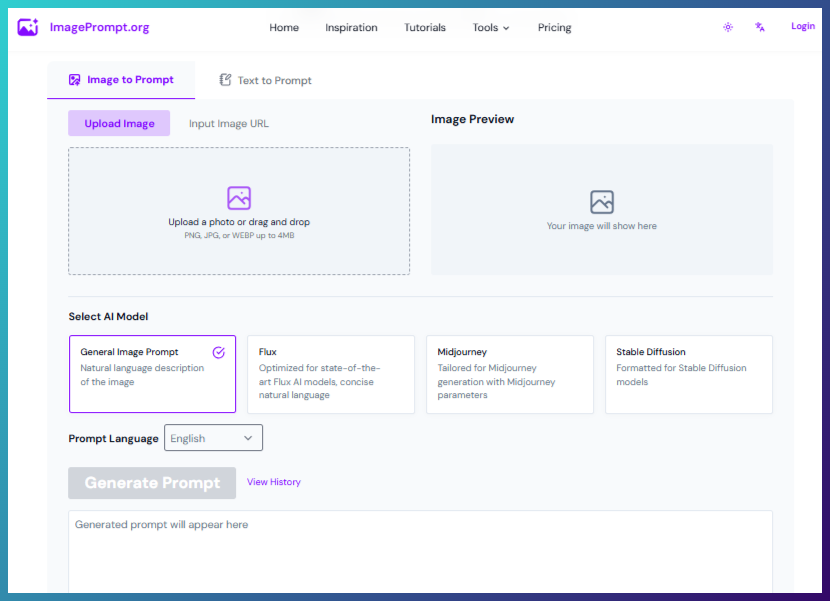Click the "PNG, JPG, or WEBP up to 4MB" text
Screen dimensions: 830x601
click(239, 235)
